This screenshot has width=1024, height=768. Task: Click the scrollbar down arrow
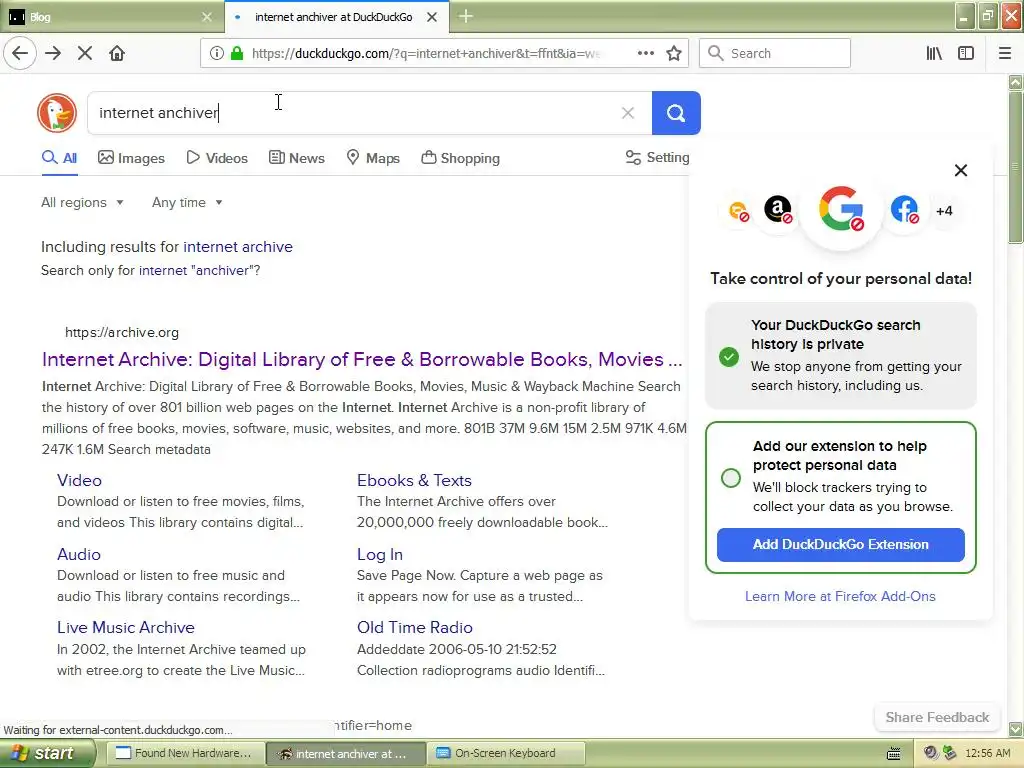click(1016, 729)
